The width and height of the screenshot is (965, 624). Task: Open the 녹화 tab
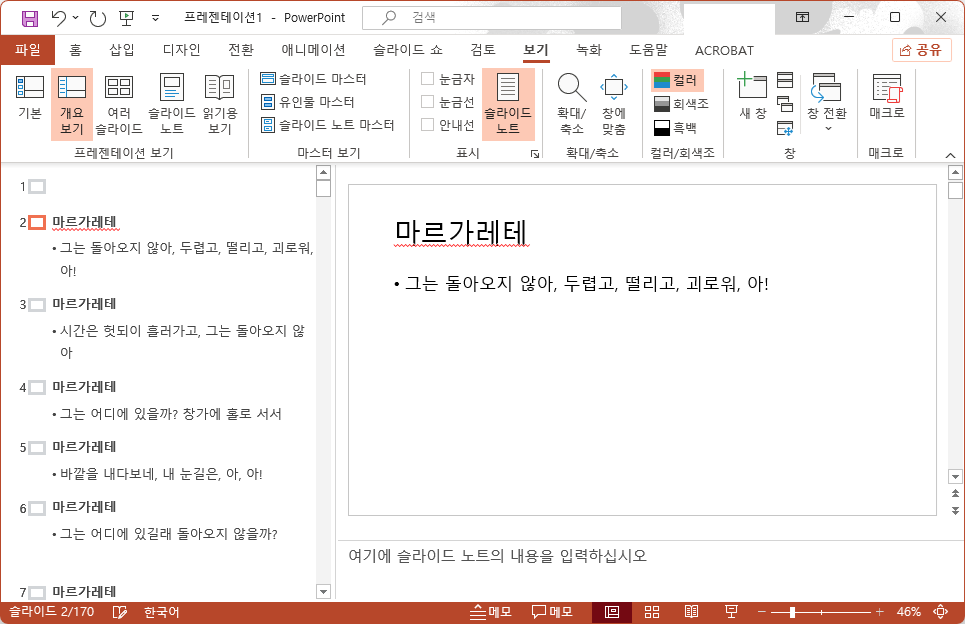[x=589, y=50]
